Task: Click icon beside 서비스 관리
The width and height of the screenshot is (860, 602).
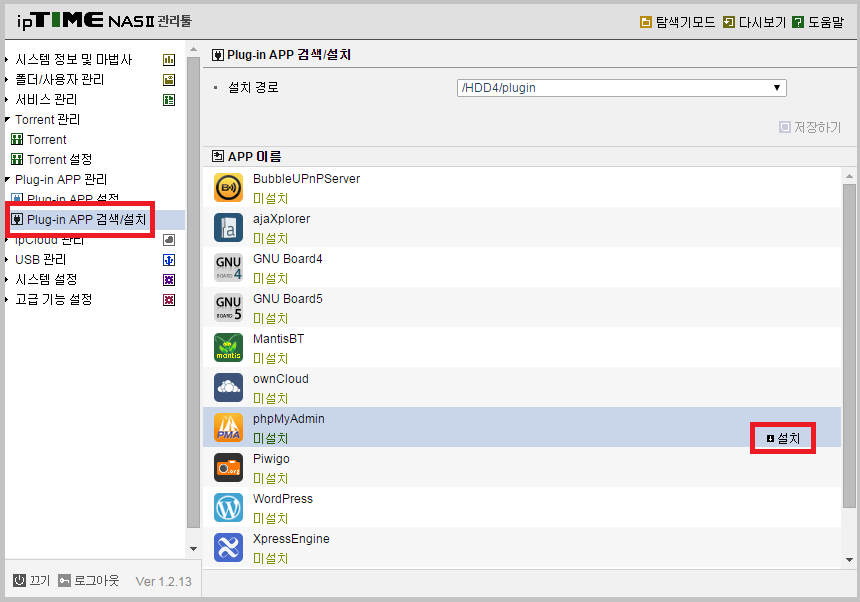Action: pyautogui.click(x=169, y=100)
